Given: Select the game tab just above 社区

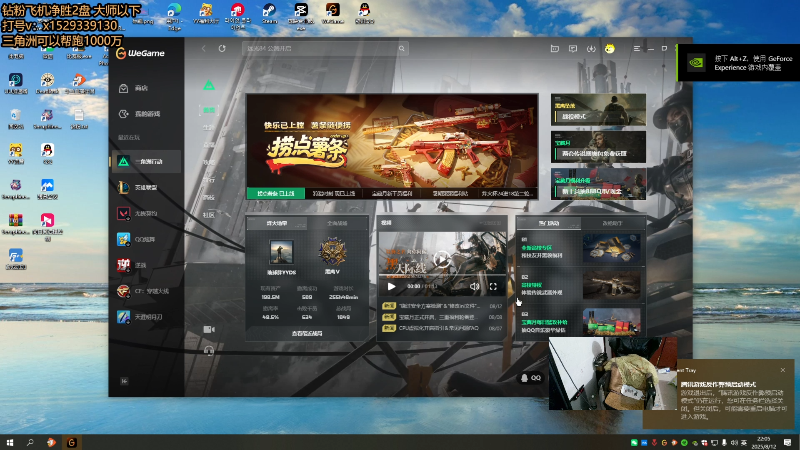Looking at the screenshot, I should 209,197.
